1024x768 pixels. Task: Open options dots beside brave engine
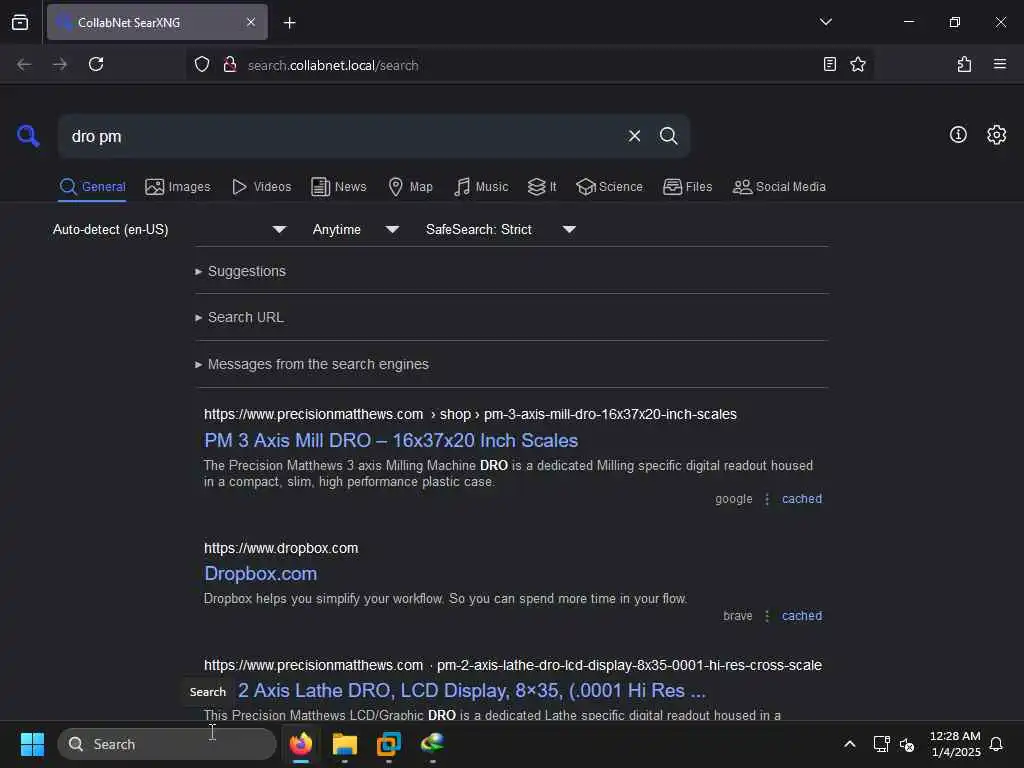click(x=767, y=616)
